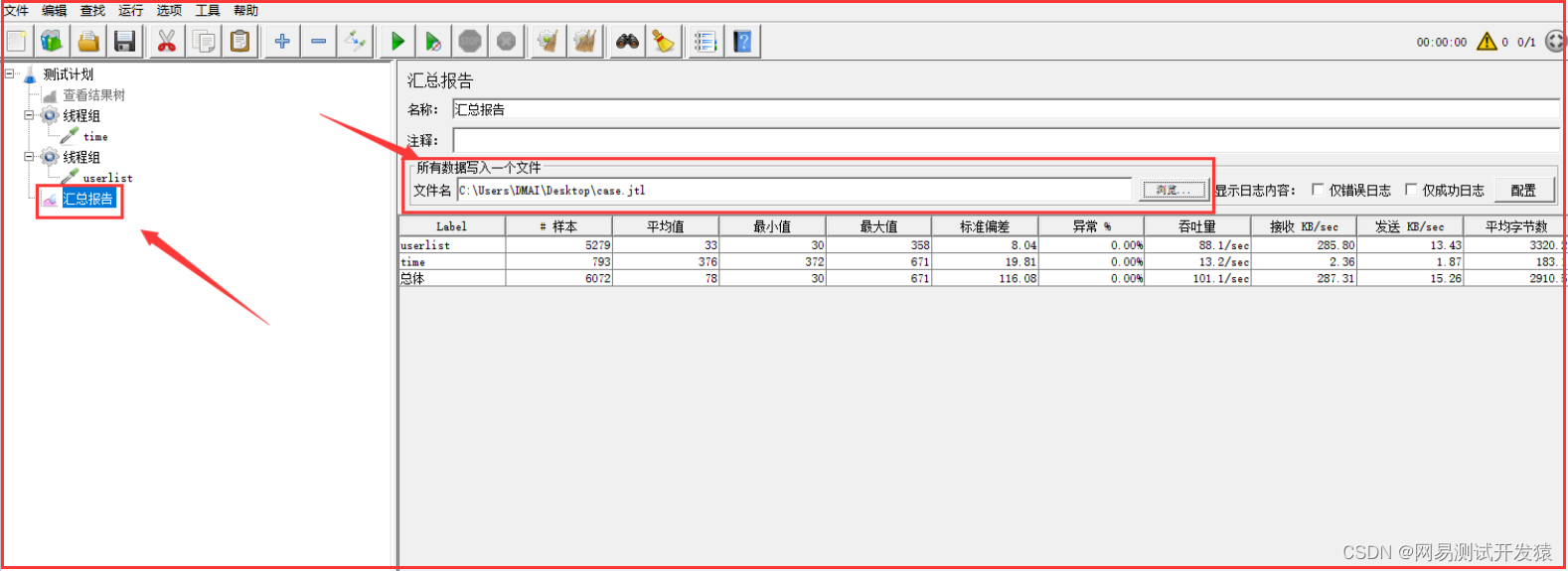Click the 名称 input field
Image resolution: width=1568 pixels, height=571 pixels.
click(x=1006, y=109)
